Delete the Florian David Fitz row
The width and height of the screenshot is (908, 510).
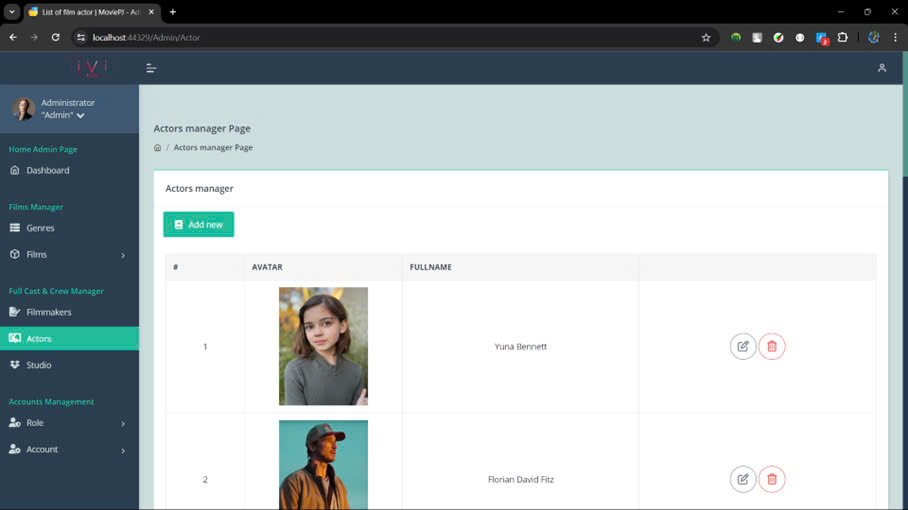click(x=771, y=479)
